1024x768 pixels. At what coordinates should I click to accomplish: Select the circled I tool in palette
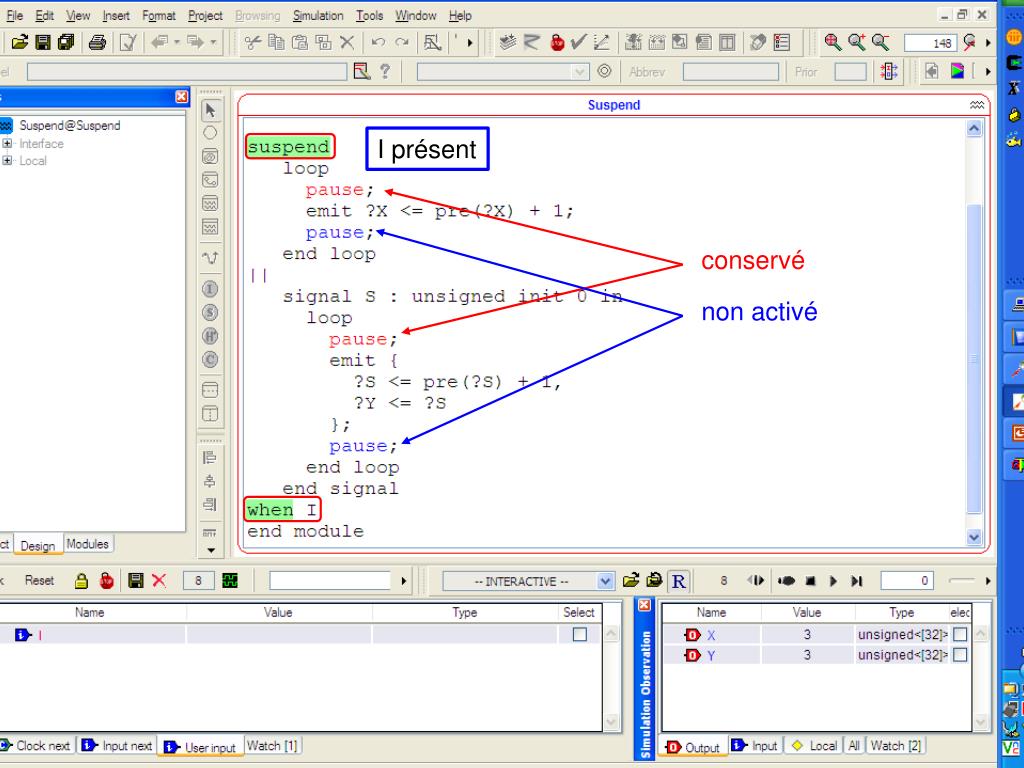pos(210,289)
